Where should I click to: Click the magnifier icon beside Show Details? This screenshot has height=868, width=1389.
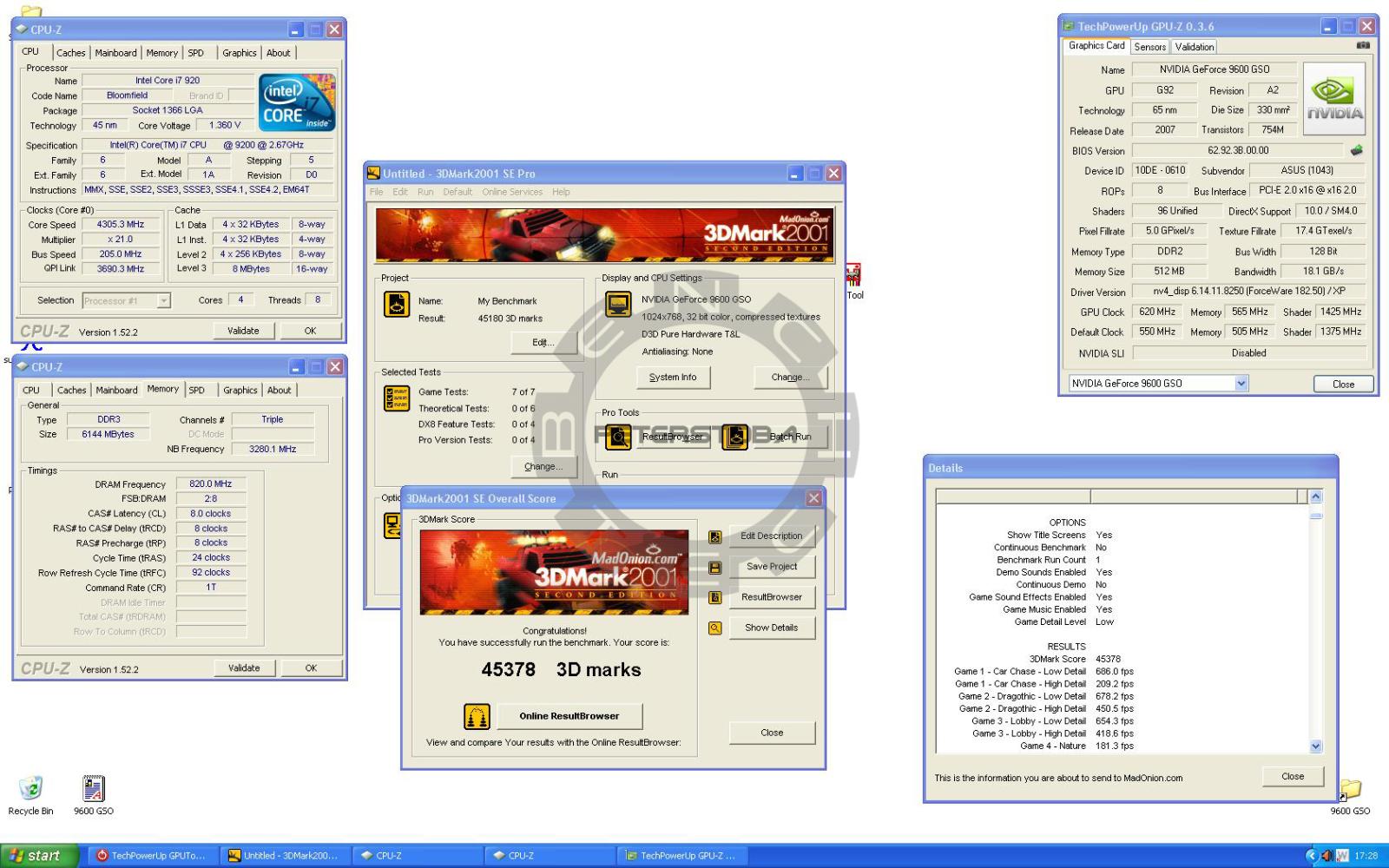715,628
